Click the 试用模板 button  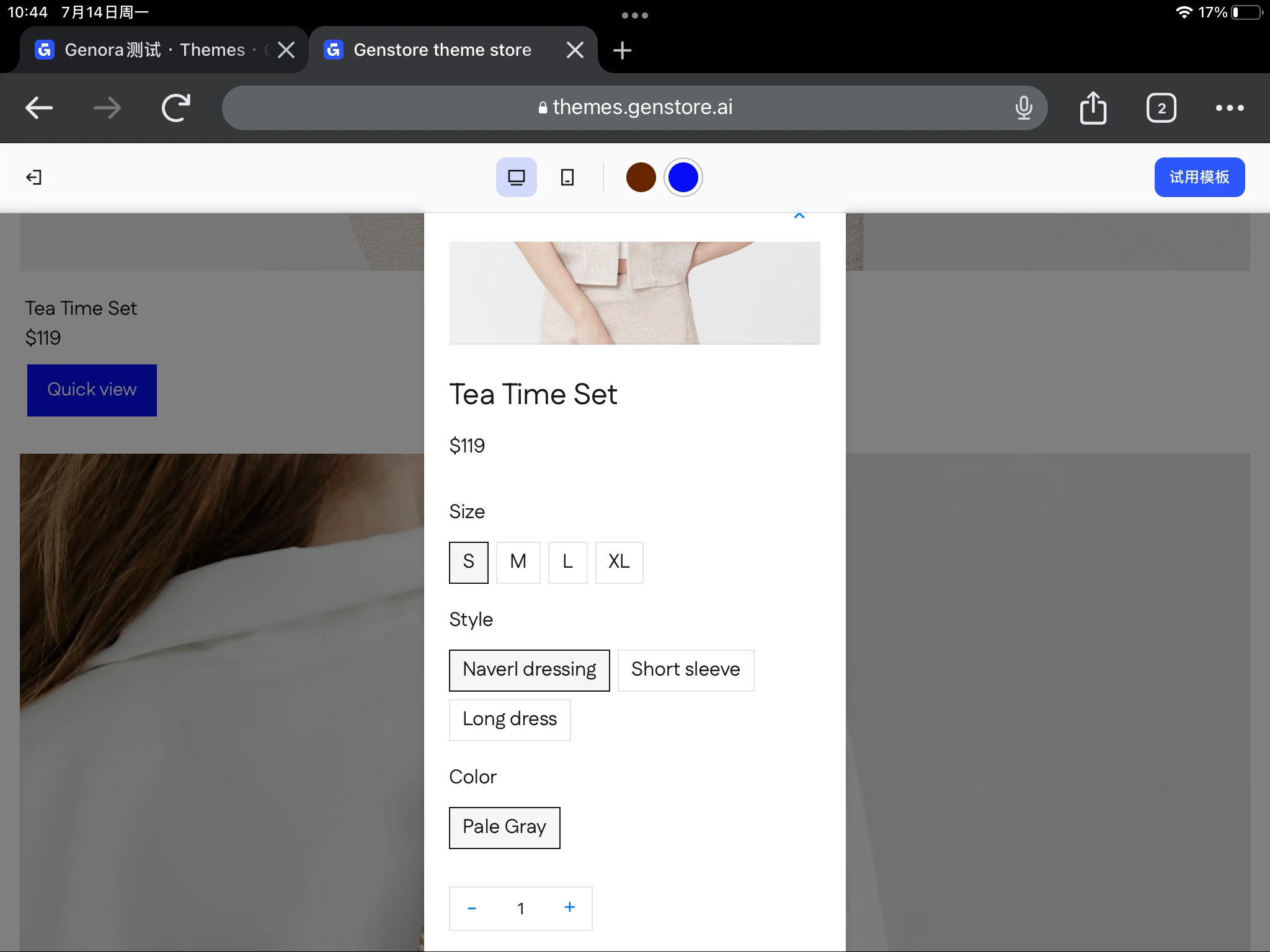tap(1199, 177)
